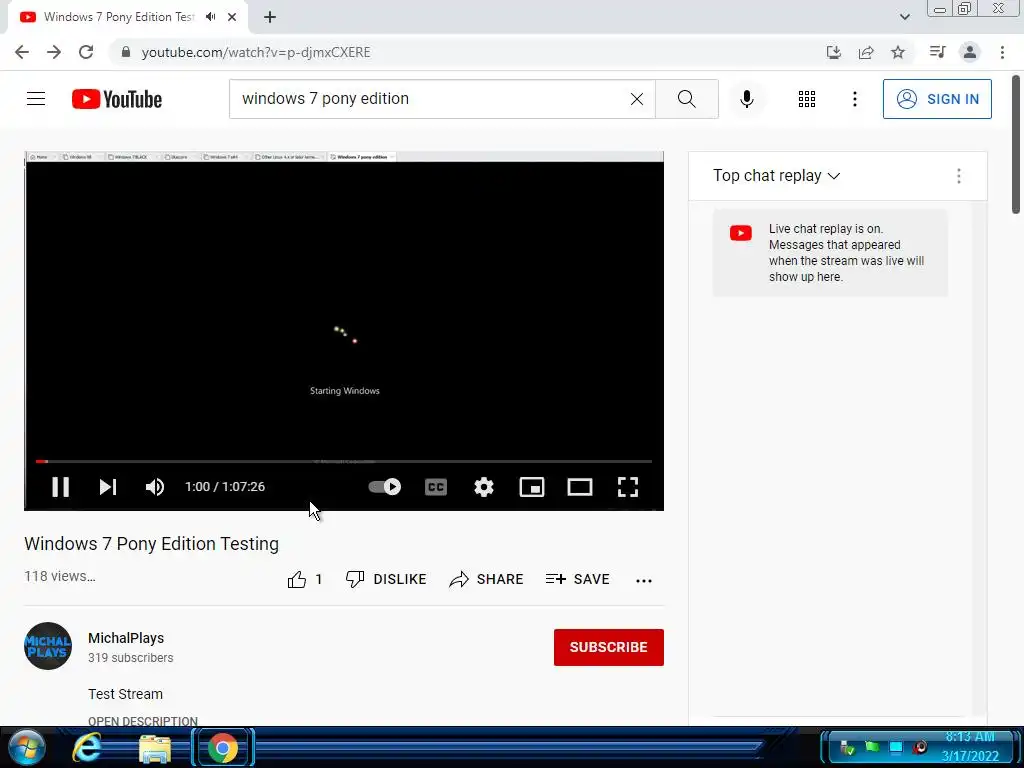This screenshot has height=768, width=1024.
Task: Open a new Chrome tab
Action: 270,18
